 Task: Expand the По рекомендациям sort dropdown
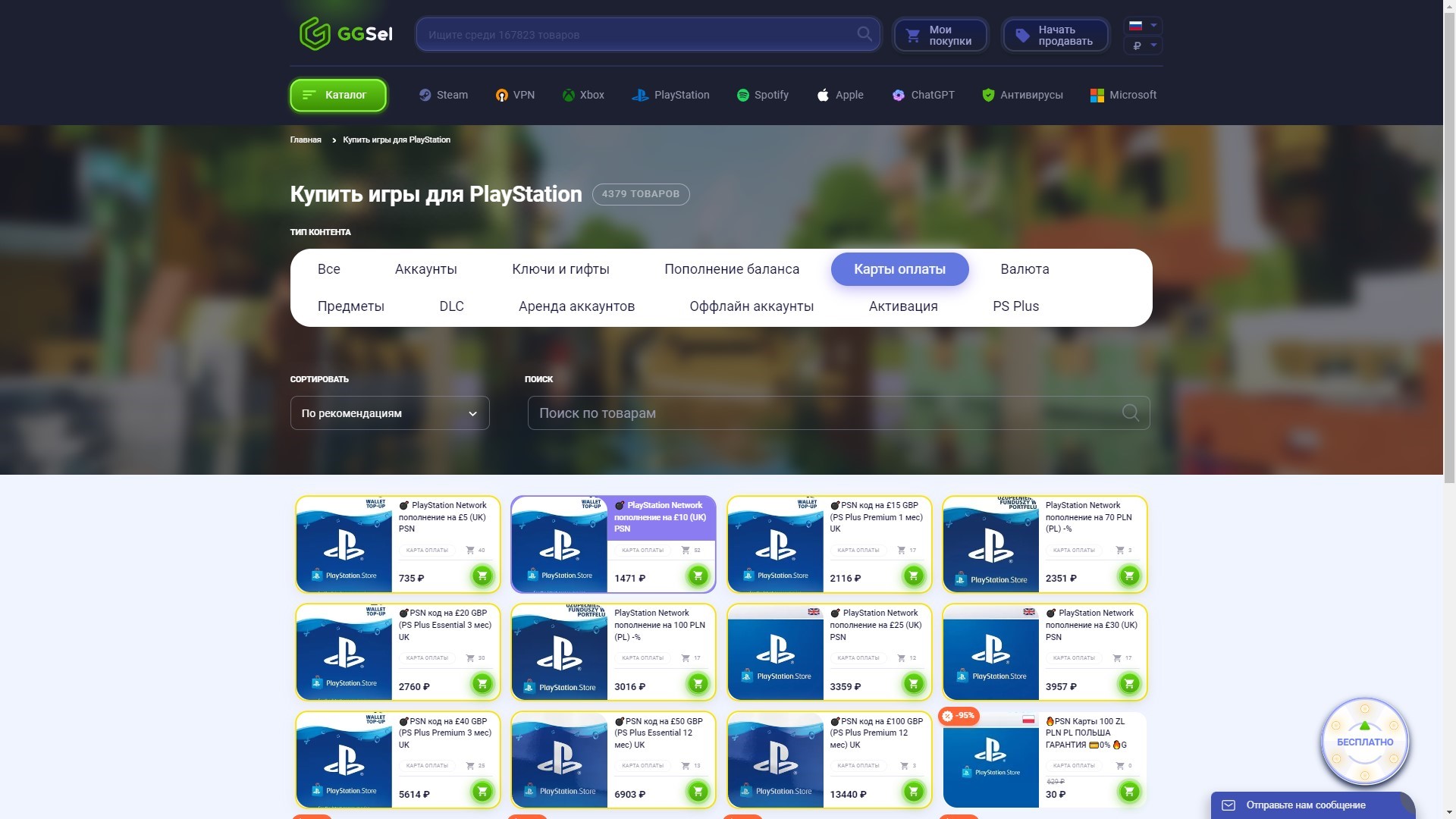click(390, 413)
